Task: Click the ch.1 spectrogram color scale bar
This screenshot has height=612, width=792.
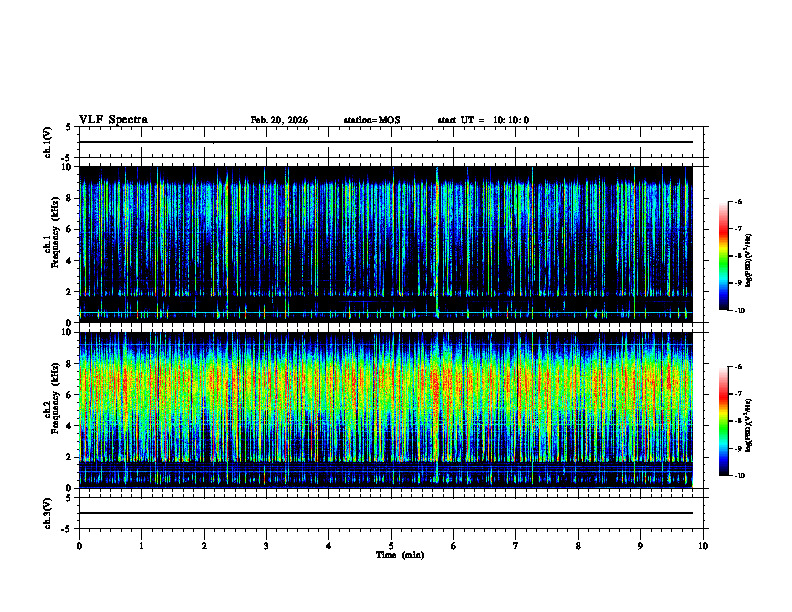Action: click(x=724, y=256)
